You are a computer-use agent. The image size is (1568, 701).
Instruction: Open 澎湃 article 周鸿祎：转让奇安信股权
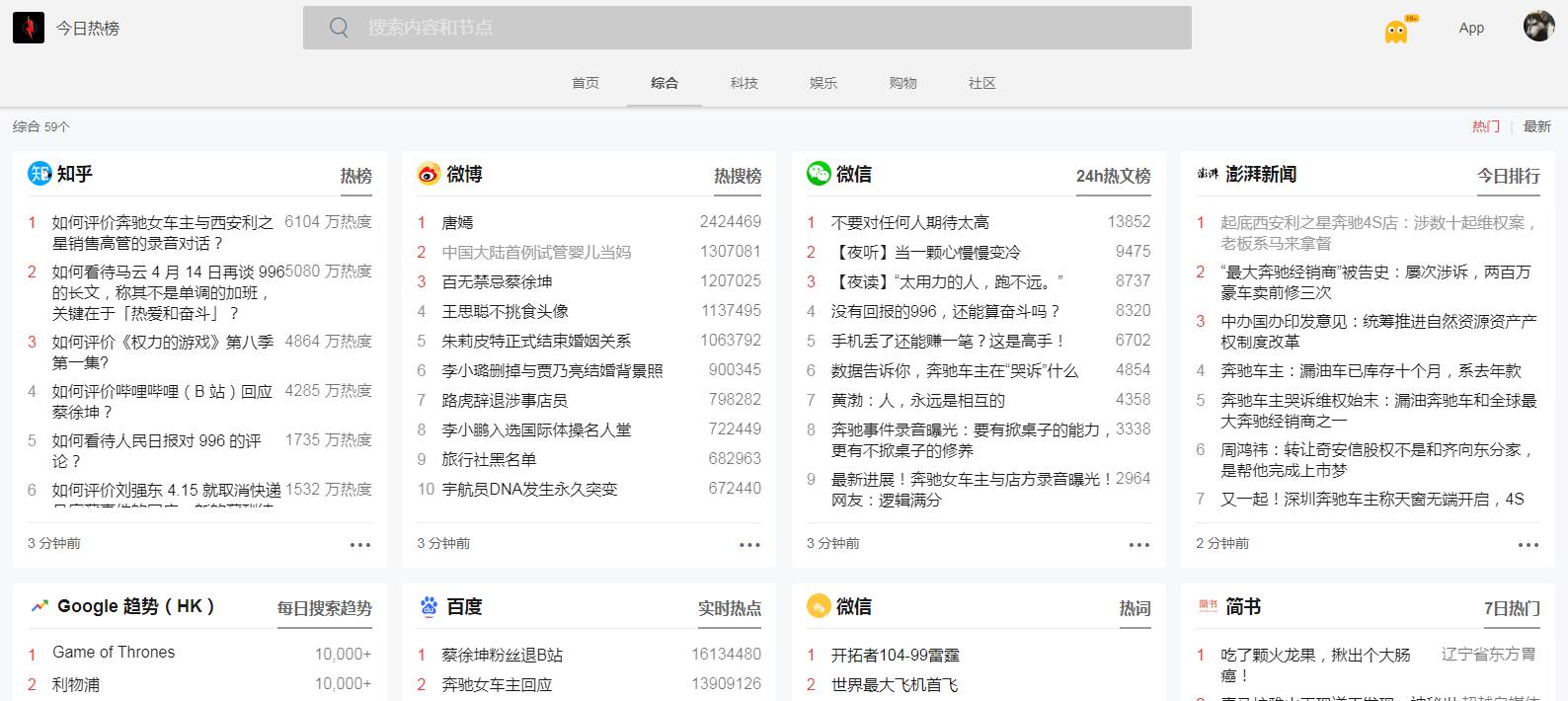coord(1378,459)
